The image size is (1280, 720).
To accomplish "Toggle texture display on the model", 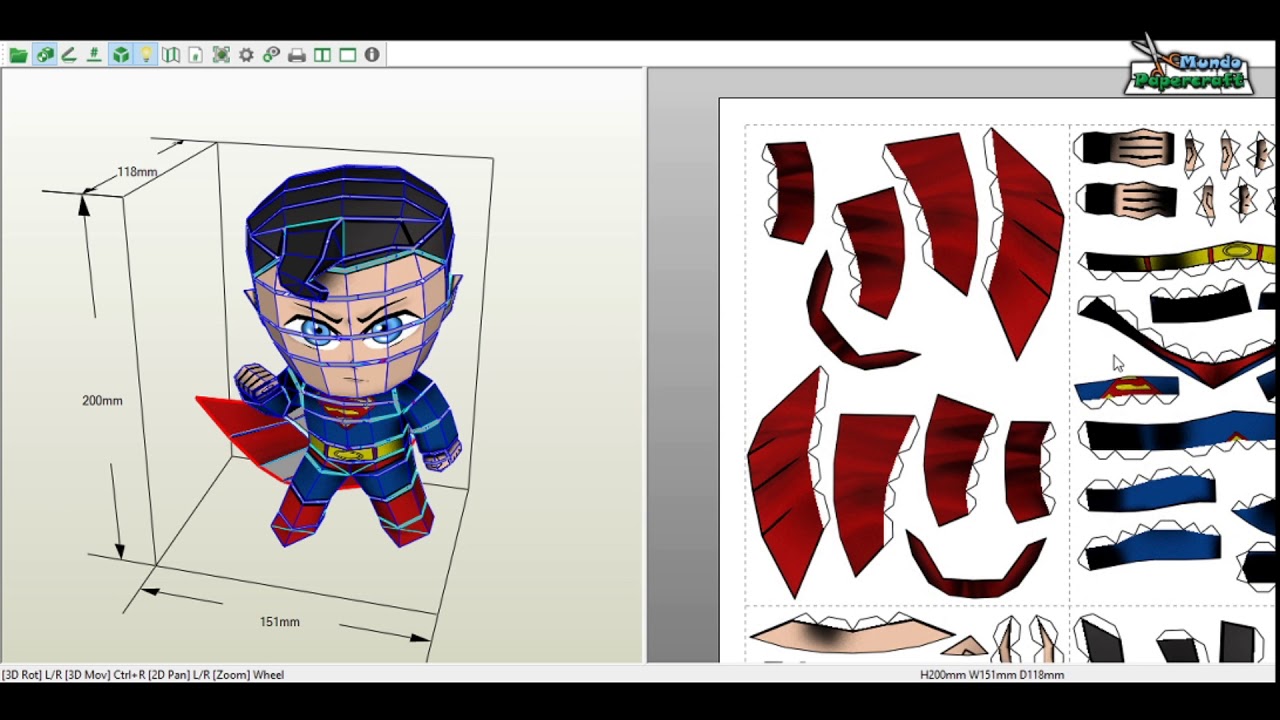I will 44,55.
